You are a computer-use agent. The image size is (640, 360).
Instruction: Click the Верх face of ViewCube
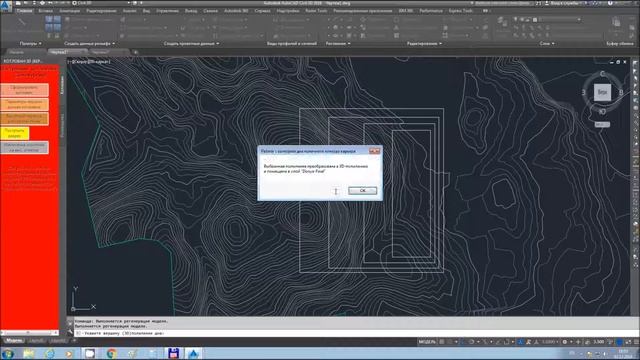(x=602, y=92)
